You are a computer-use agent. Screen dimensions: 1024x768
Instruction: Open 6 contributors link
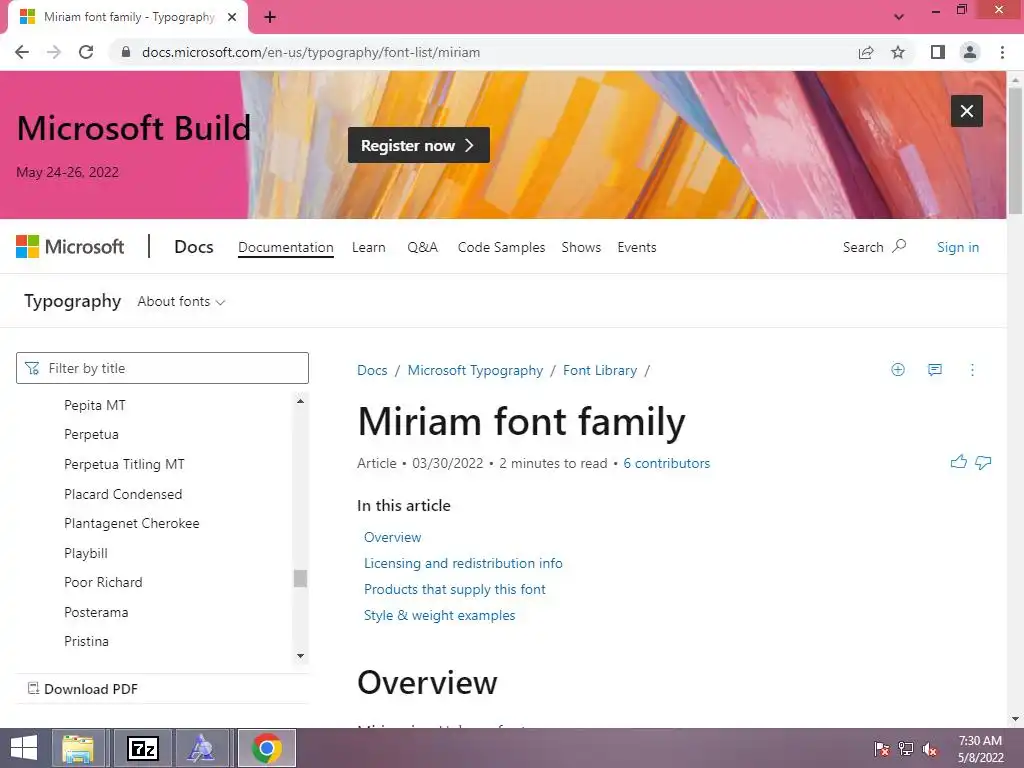coord(666,463)
